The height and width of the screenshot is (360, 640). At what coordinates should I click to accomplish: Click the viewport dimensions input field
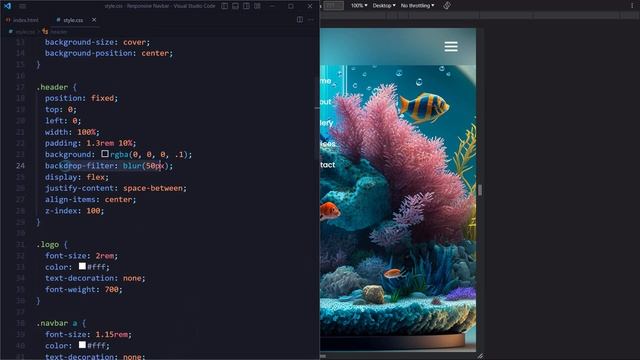click(x=334, y=6)
